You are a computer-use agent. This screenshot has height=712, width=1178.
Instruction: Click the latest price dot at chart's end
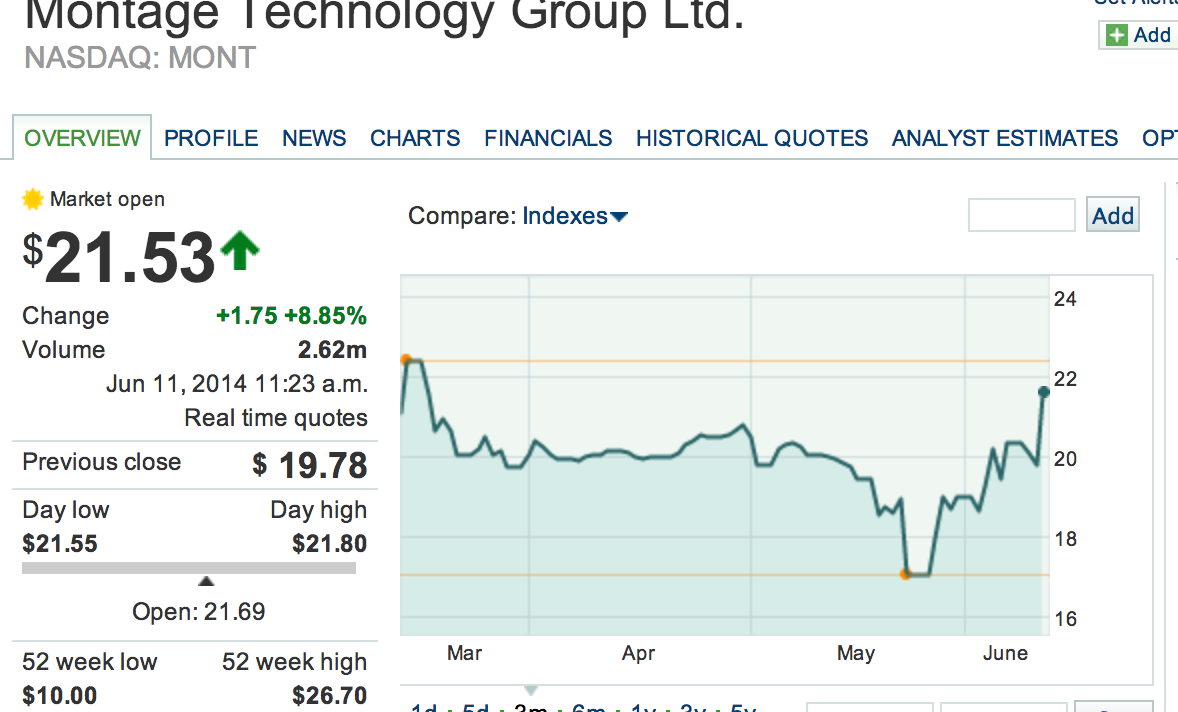(1044, 393)
